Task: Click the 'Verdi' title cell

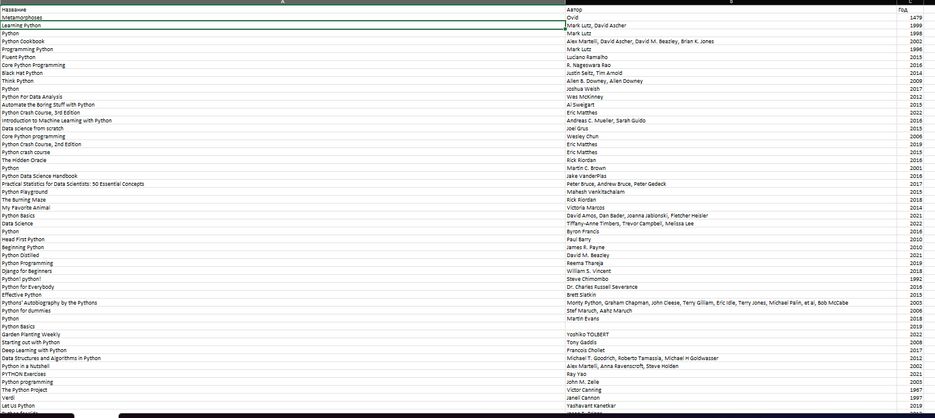Action: point(283,398)
